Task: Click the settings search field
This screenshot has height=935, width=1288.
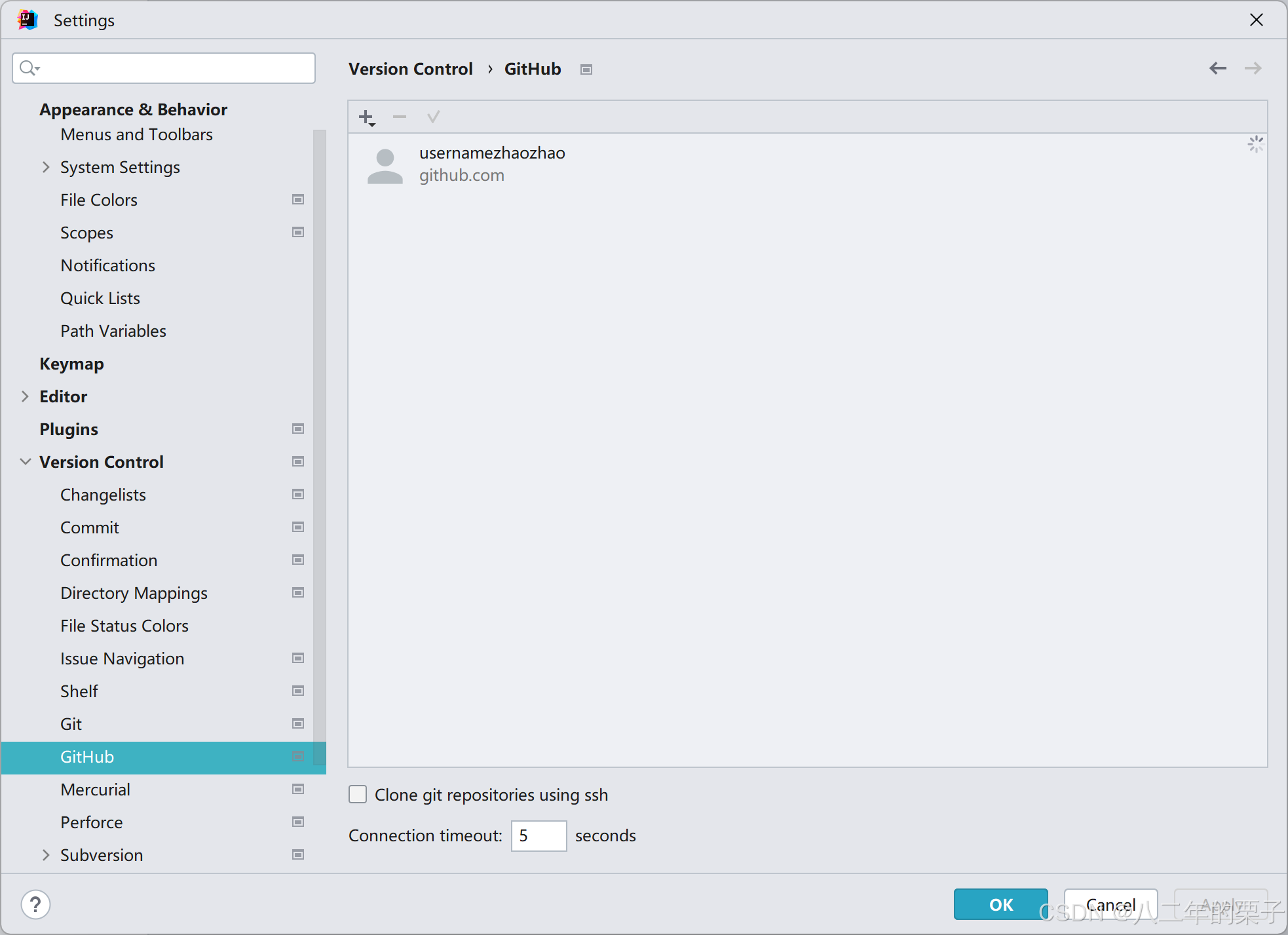Action: click(x=164, y=68)
